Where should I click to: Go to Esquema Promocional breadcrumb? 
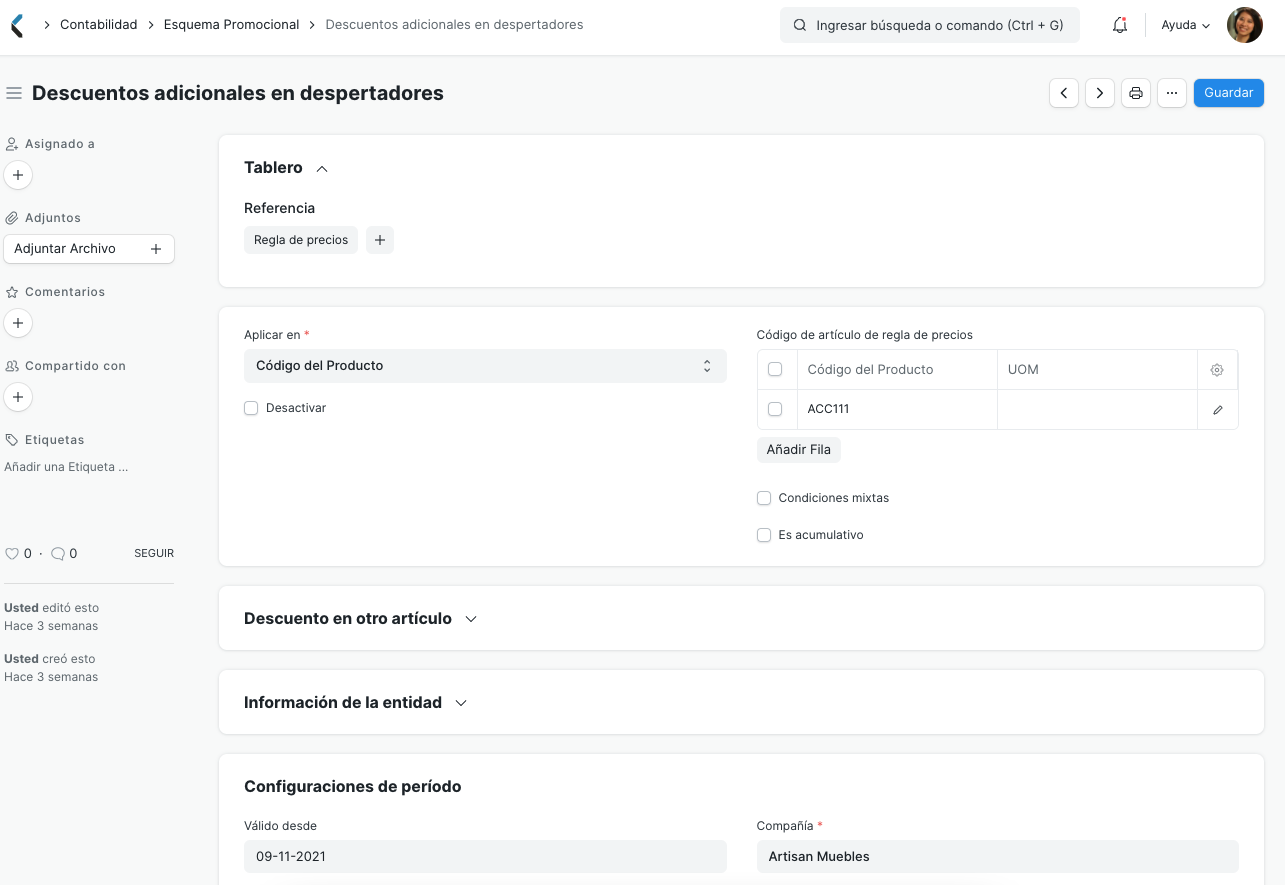coord(232,24)
